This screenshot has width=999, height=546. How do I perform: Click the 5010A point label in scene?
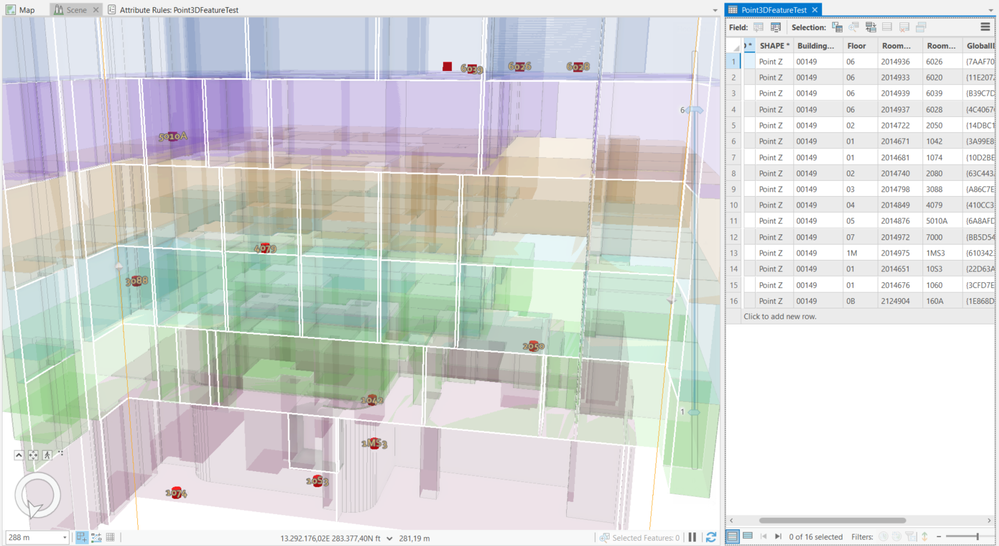[x=173, y=136]
